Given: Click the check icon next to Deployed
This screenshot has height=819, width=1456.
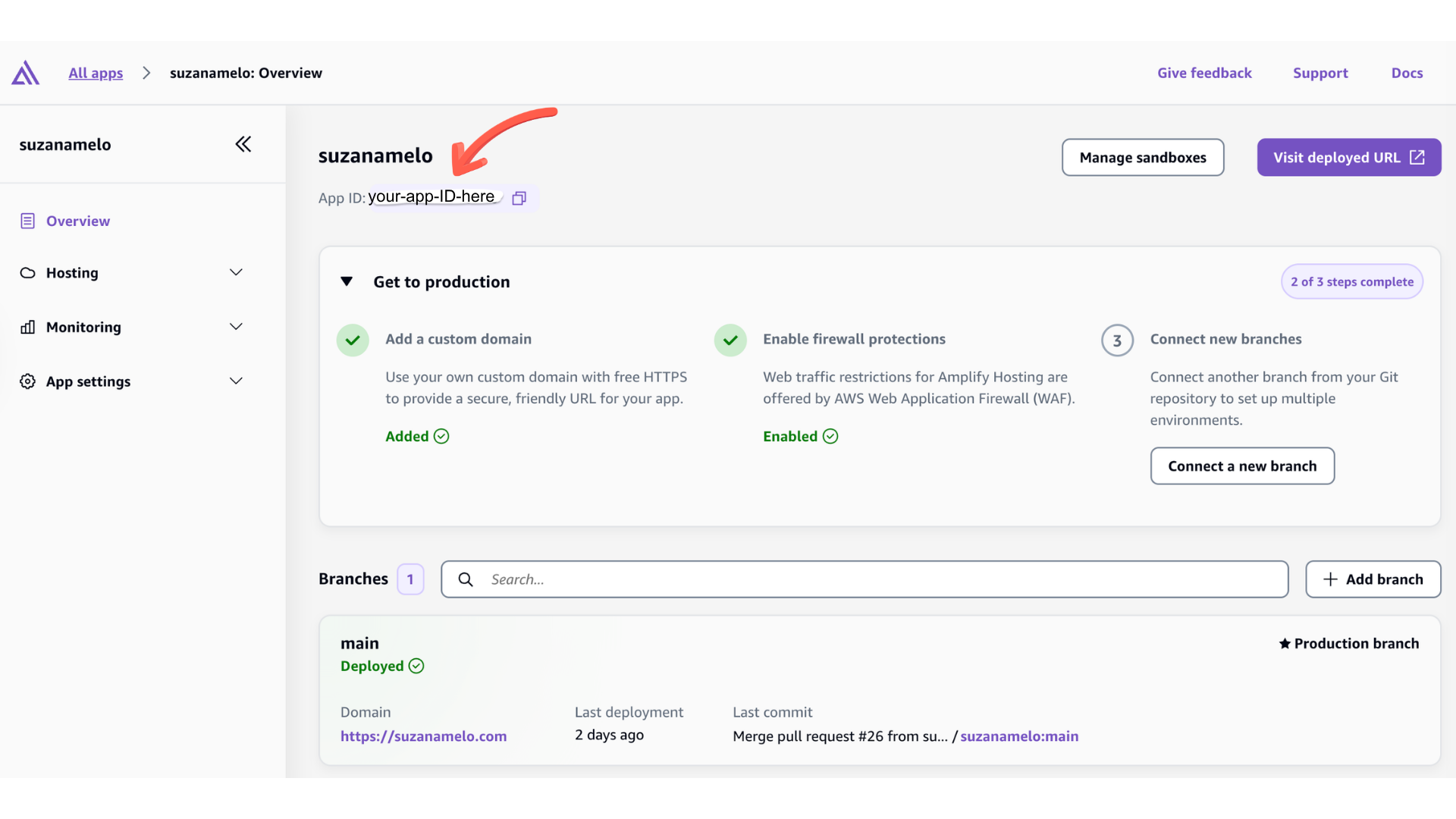Looking at the screenshot, I should tap(416, 666).
